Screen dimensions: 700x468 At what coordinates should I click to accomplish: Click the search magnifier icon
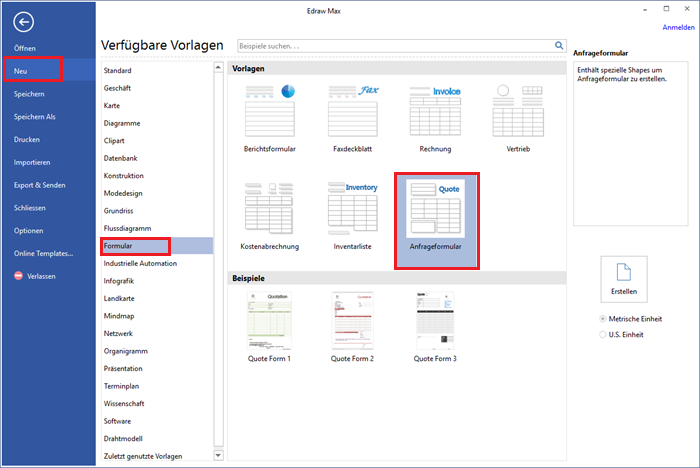point(558,46)
